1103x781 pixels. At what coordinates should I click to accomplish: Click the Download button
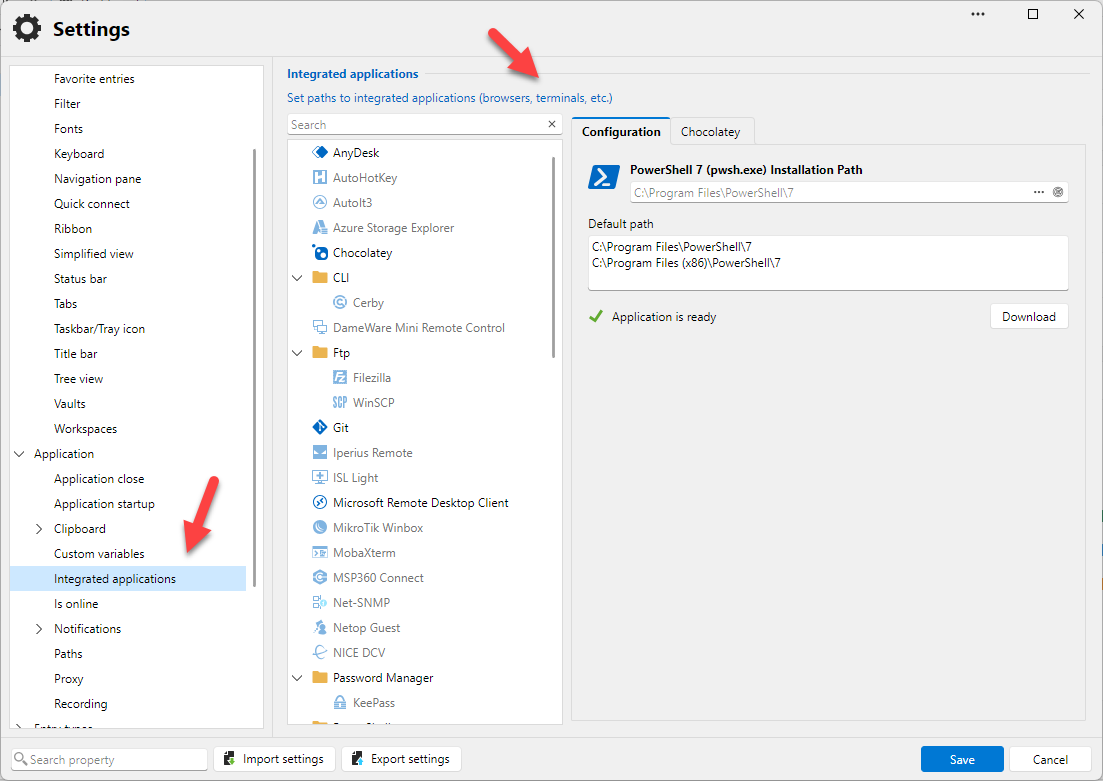tap(1029, 317)
